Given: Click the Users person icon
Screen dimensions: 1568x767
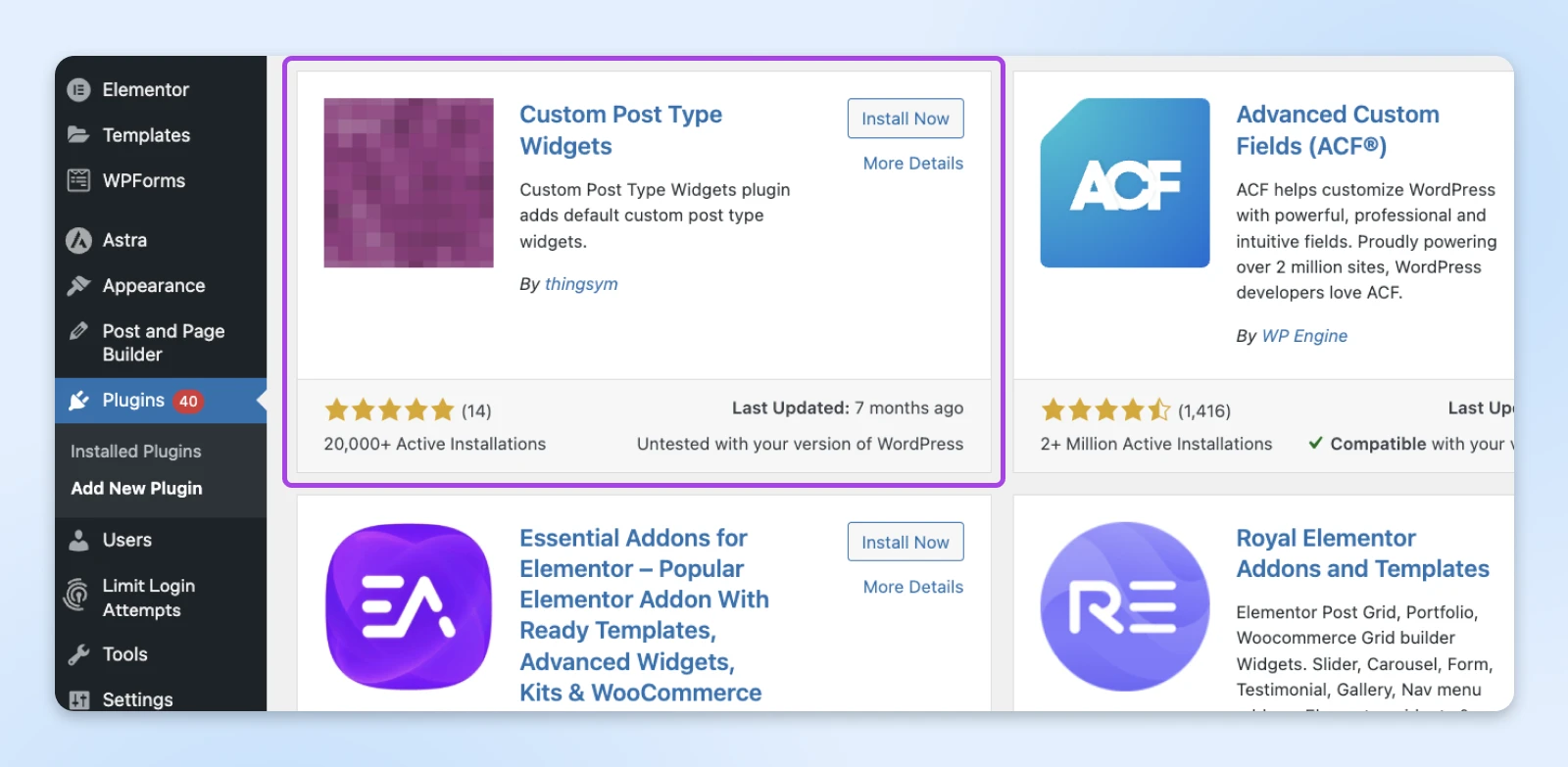Looking at the screenshot, I should 78,540.
